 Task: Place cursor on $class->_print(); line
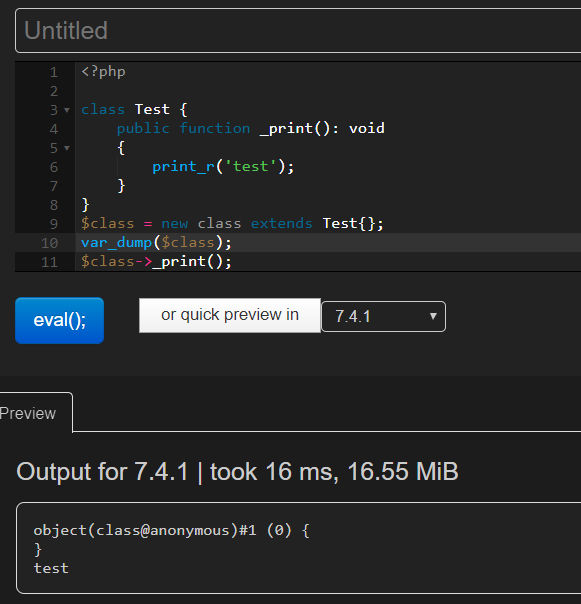coord(156,262)
